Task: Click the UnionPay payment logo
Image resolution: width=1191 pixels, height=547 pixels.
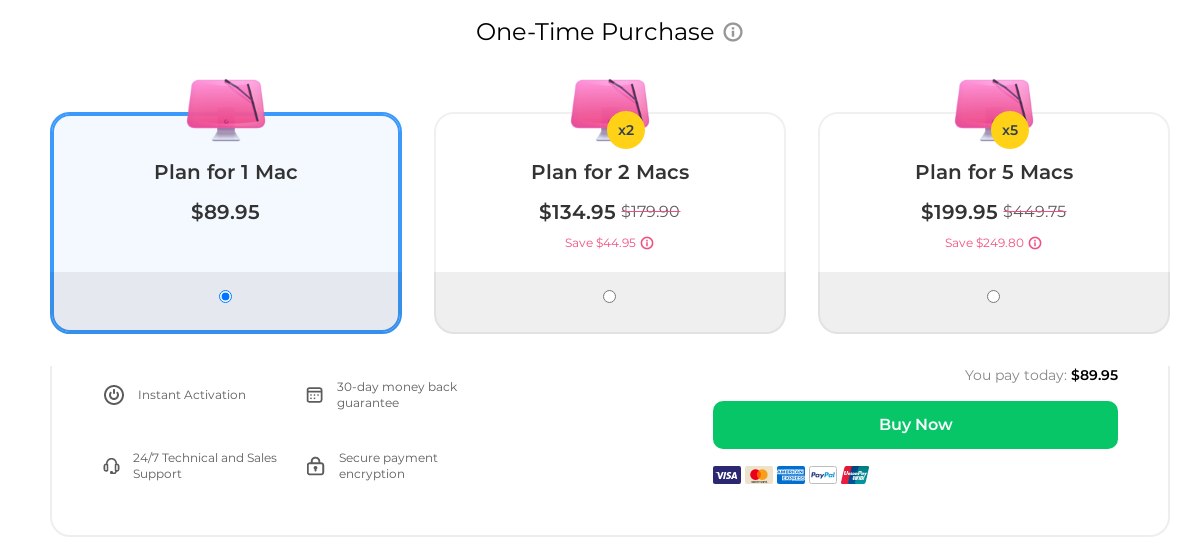Action: pos(855,475)
